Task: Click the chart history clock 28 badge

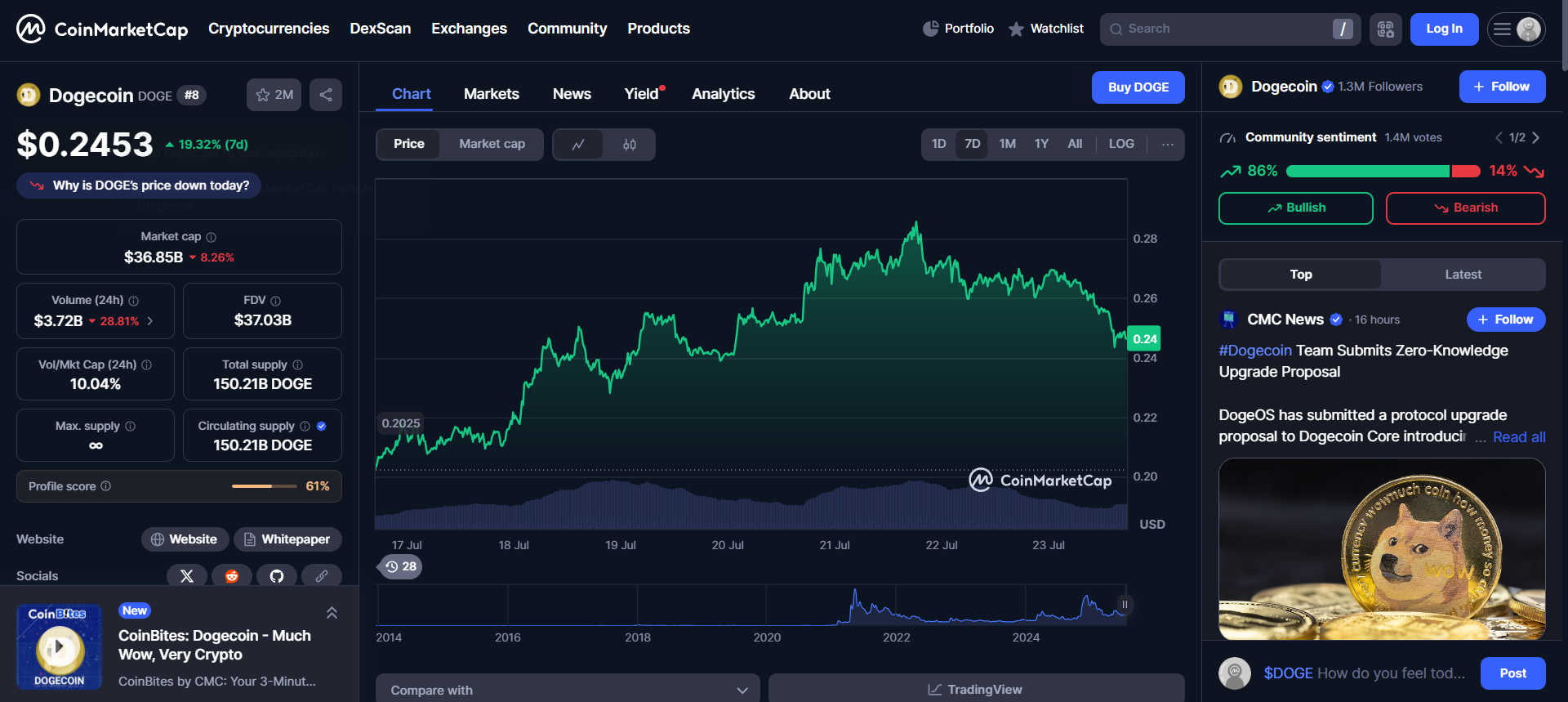Action: coord(400,566)
